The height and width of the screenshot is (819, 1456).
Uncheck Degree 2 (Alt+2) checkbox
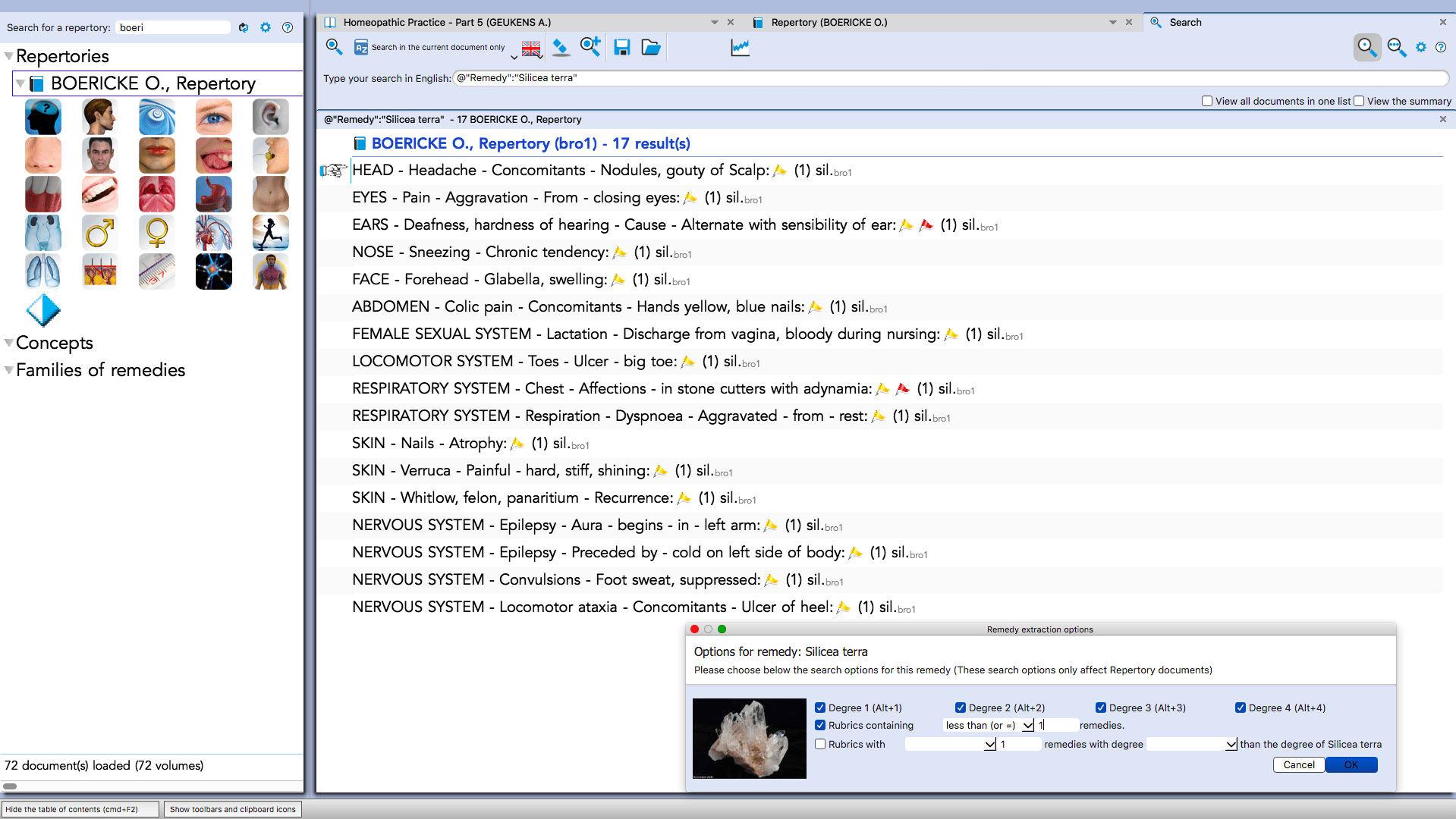click(961, 708)
